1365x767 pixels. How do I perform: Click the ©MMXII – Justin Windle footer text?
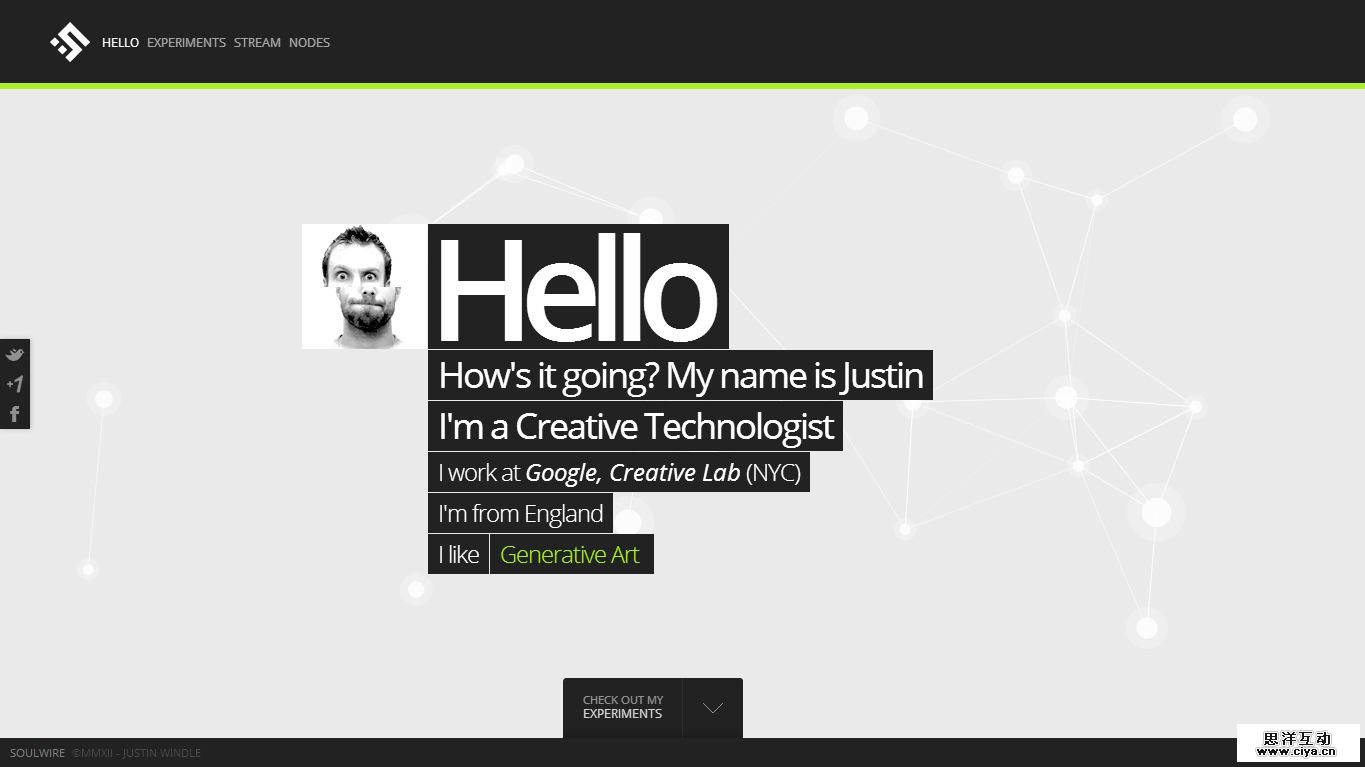pyautogui.click(x=136, y=753)
